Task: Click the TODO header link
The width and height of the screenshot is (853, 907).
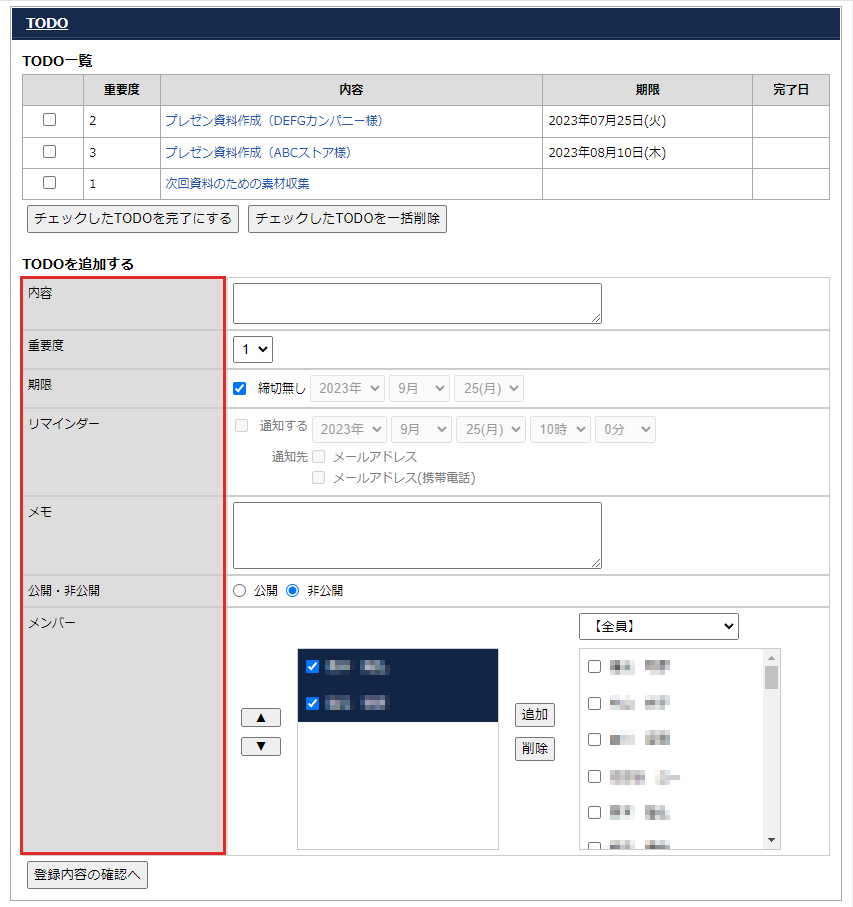Action: (47, 23)
